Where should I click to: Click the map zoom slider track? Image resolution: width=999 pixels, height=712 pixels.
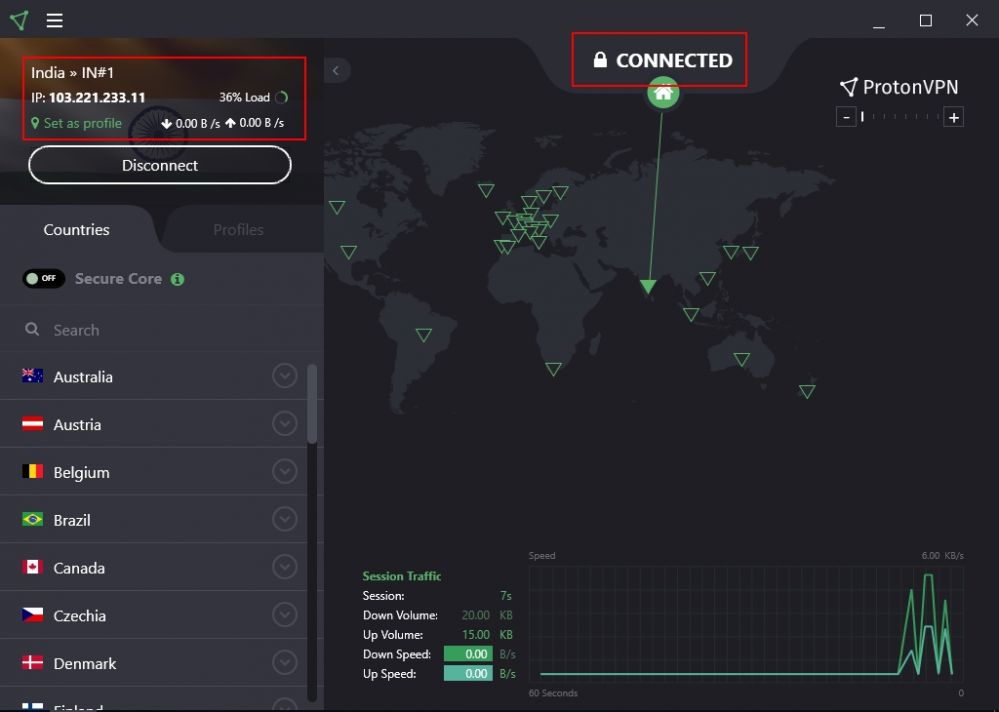click(x=900, y=118)
